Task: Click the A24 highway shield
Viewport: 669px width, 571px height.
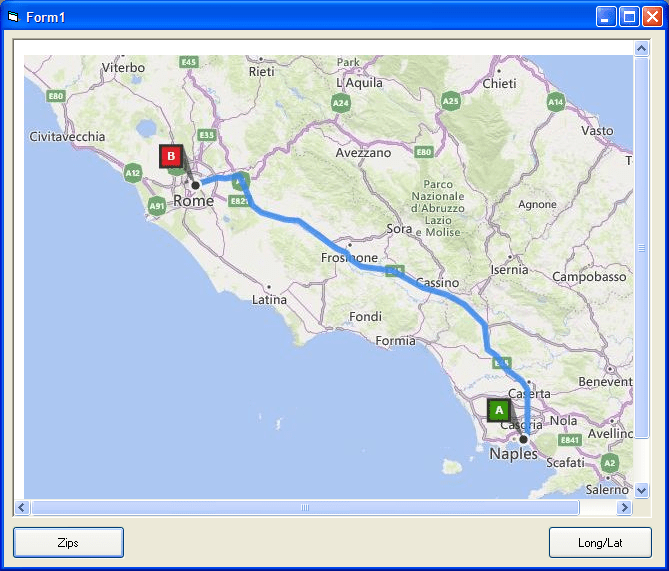Action: click(341, 103)
